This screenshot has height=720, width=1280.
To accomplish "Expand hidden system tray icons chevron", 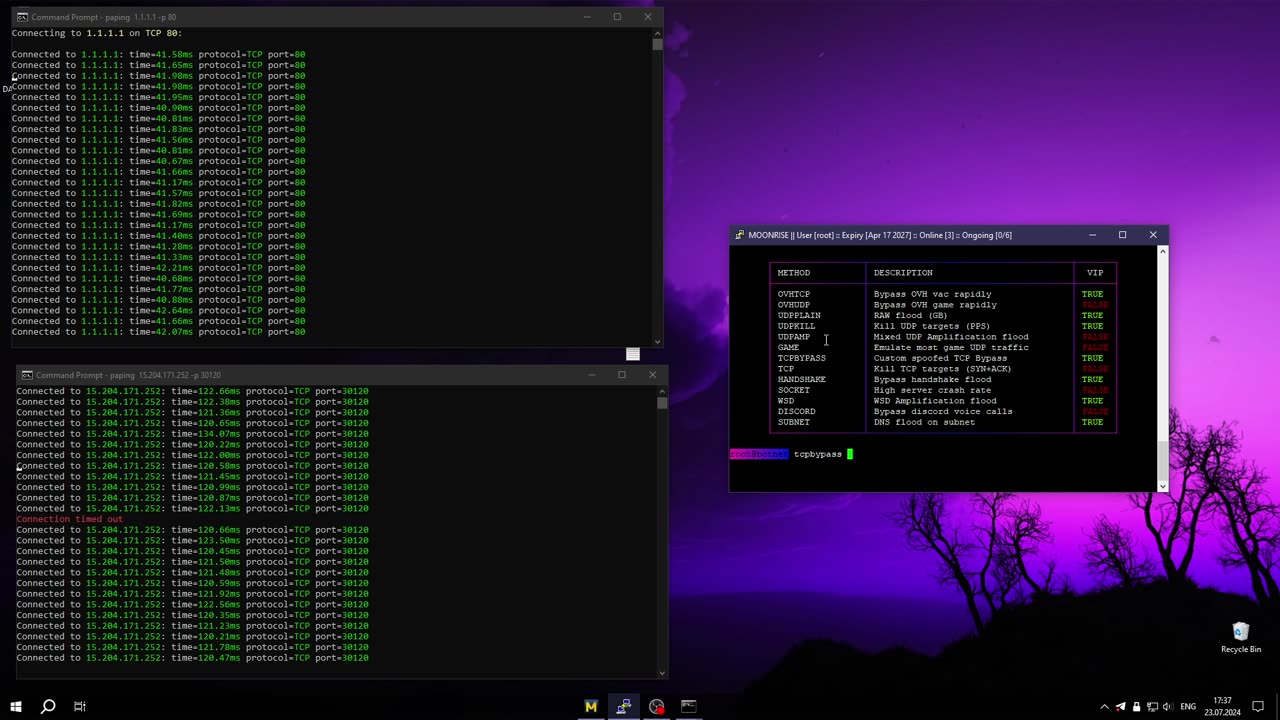I will 1104,707.
